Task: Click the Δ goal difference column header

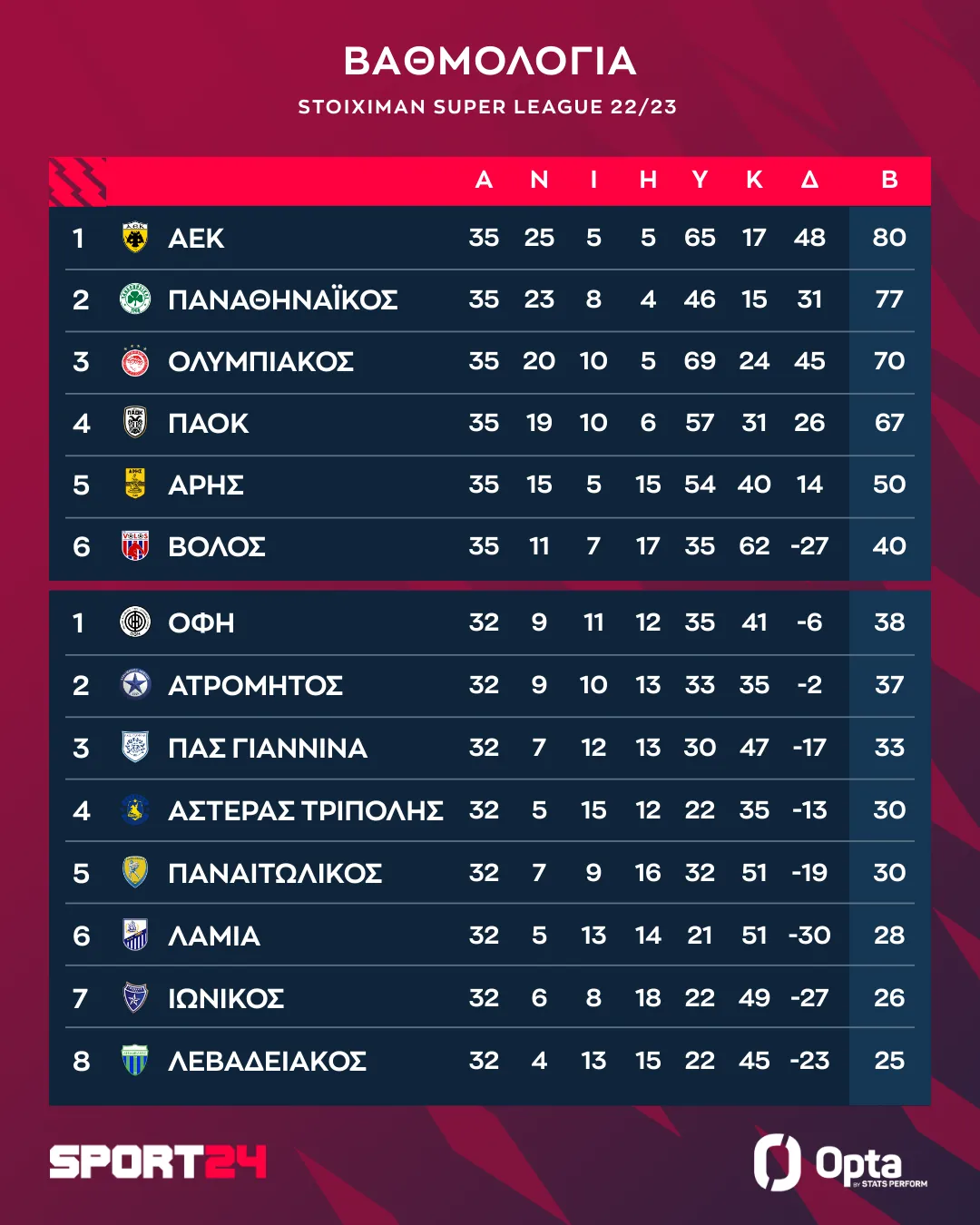Action: [809, 180]
